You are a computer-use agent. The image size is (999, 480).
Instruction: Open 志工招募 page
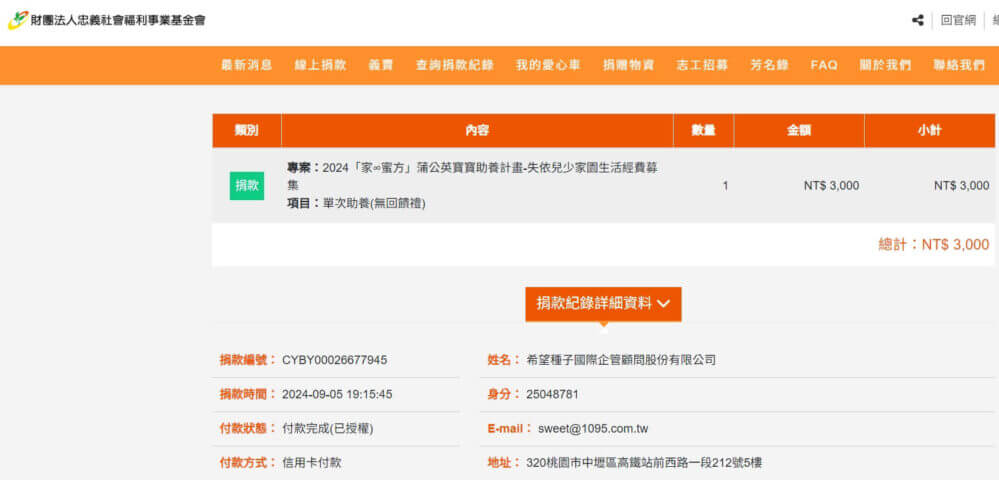[x=702, y=65]
